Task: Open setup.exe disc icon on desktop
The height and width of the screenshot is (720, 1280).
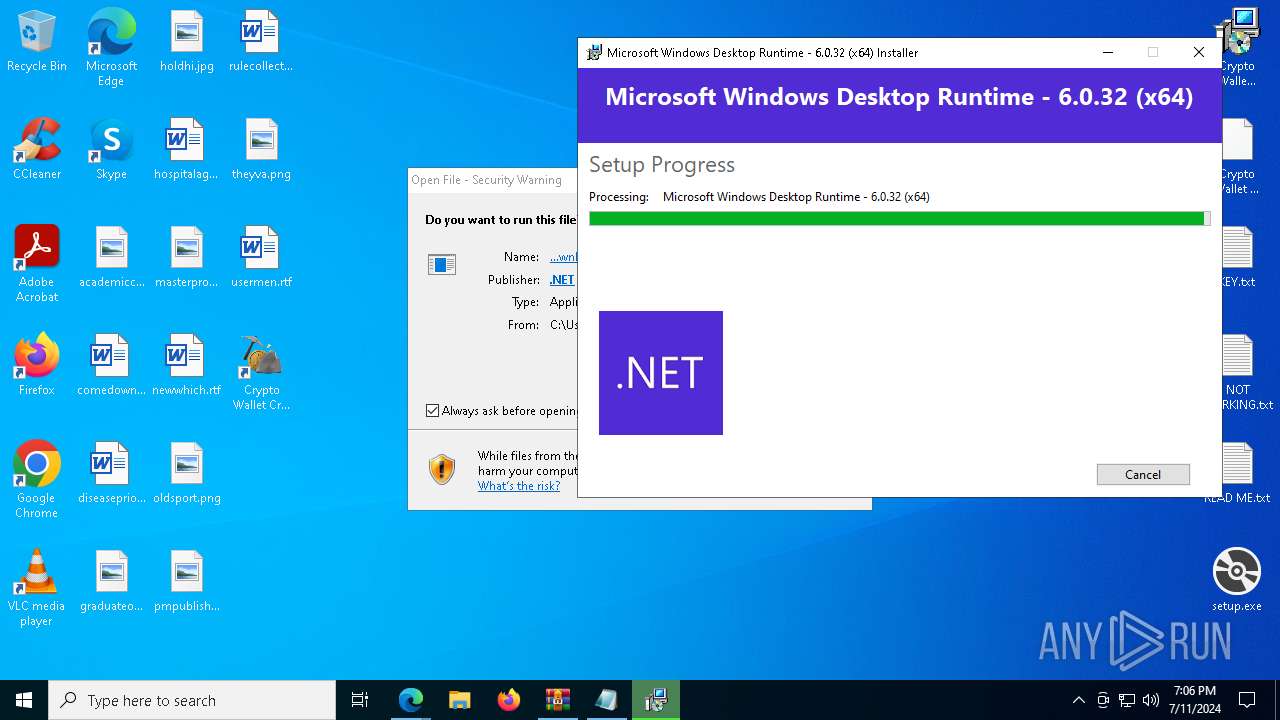Action: (1237, 580)
